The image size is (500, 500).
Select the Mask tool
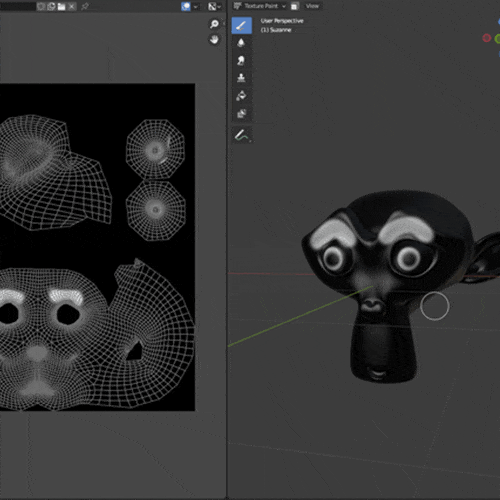pos(241,114)
